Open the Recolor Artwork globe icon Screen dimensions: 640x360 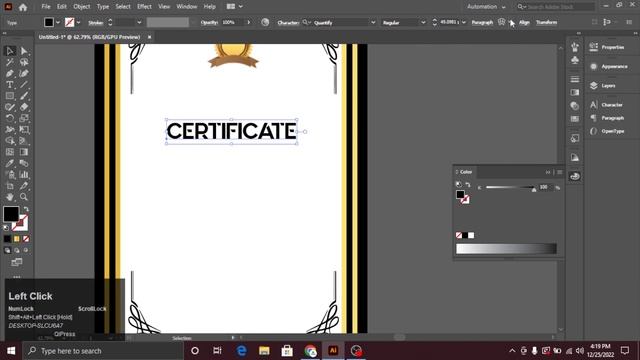click(x=265, y=22)
